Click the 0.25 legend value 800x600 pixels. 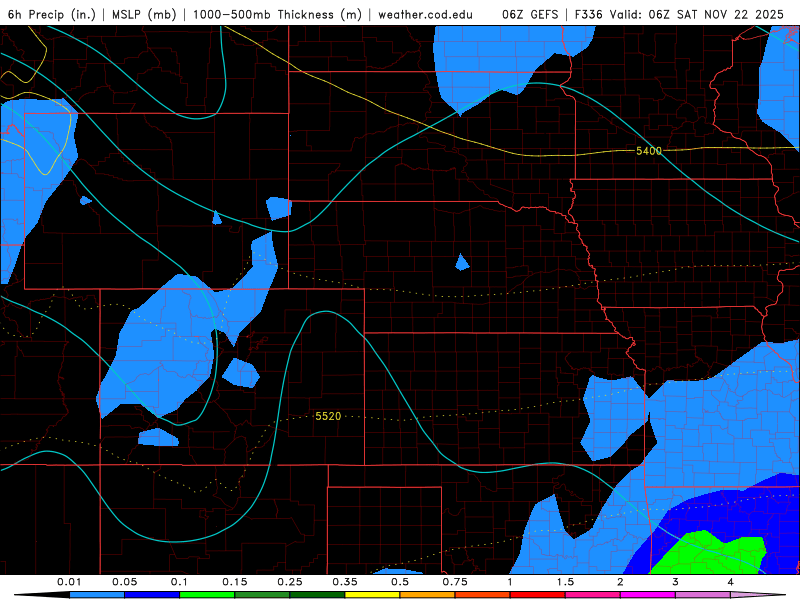pos(290,582)
